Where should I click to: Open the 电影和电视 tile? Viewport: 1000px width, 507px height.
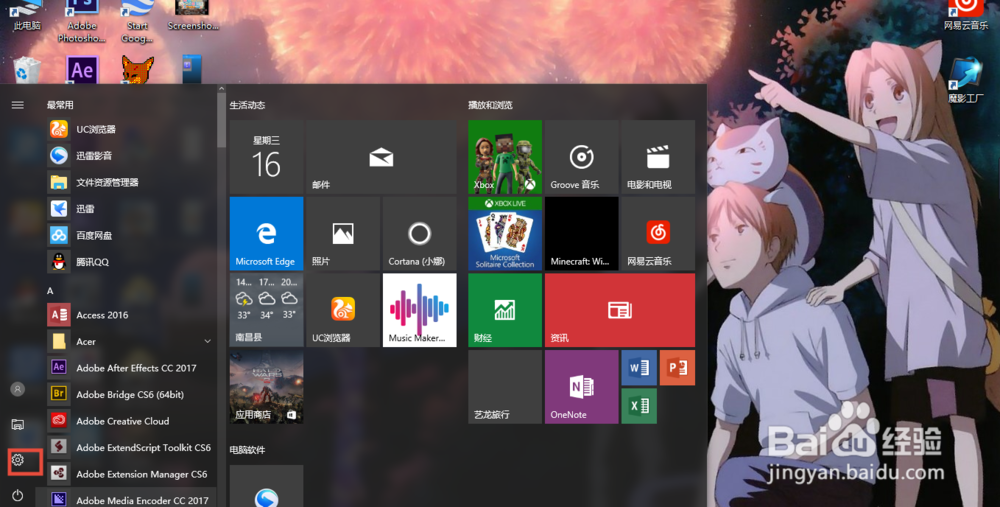coord(658,157)
